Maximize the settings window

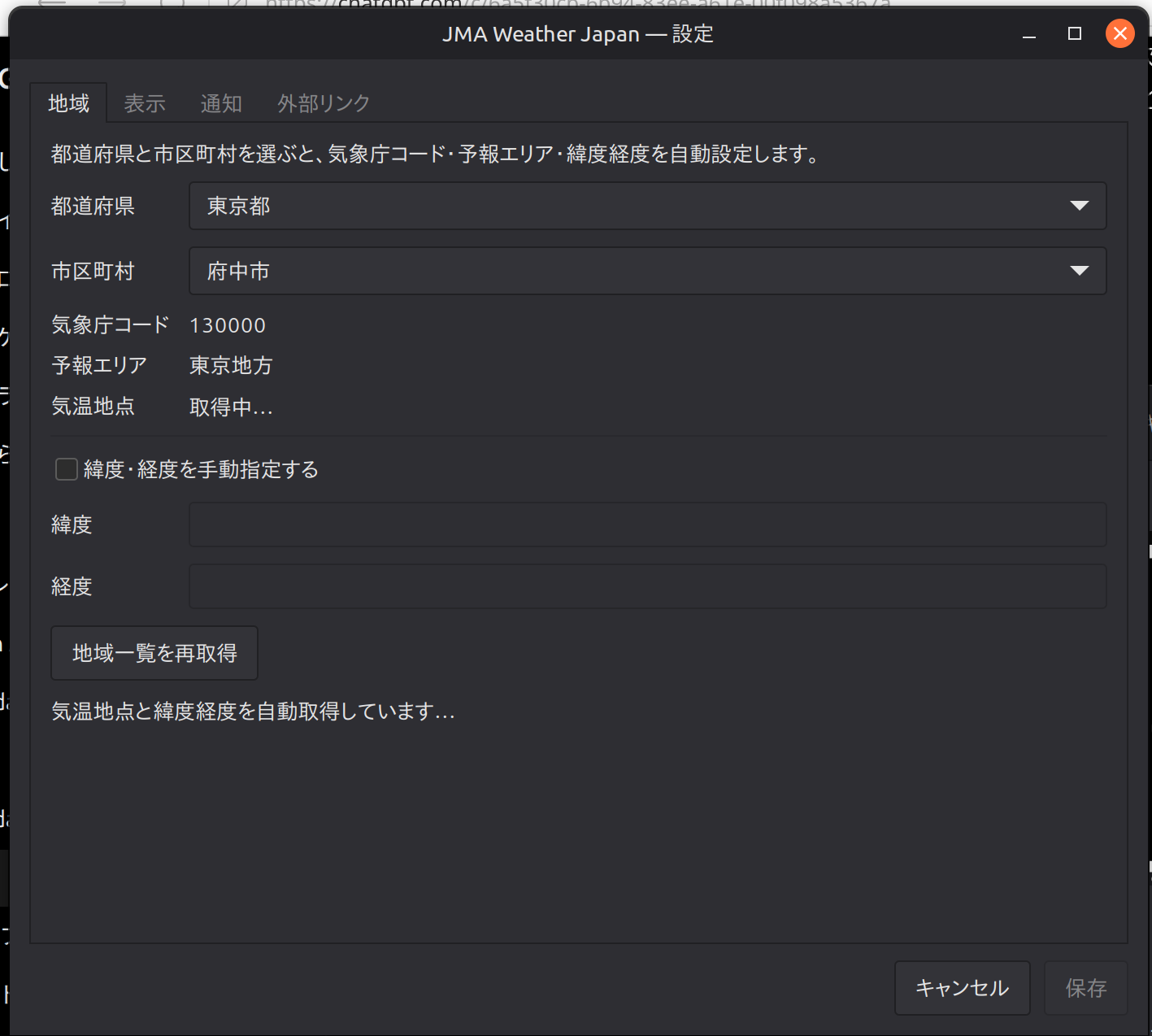(1075, 33)
